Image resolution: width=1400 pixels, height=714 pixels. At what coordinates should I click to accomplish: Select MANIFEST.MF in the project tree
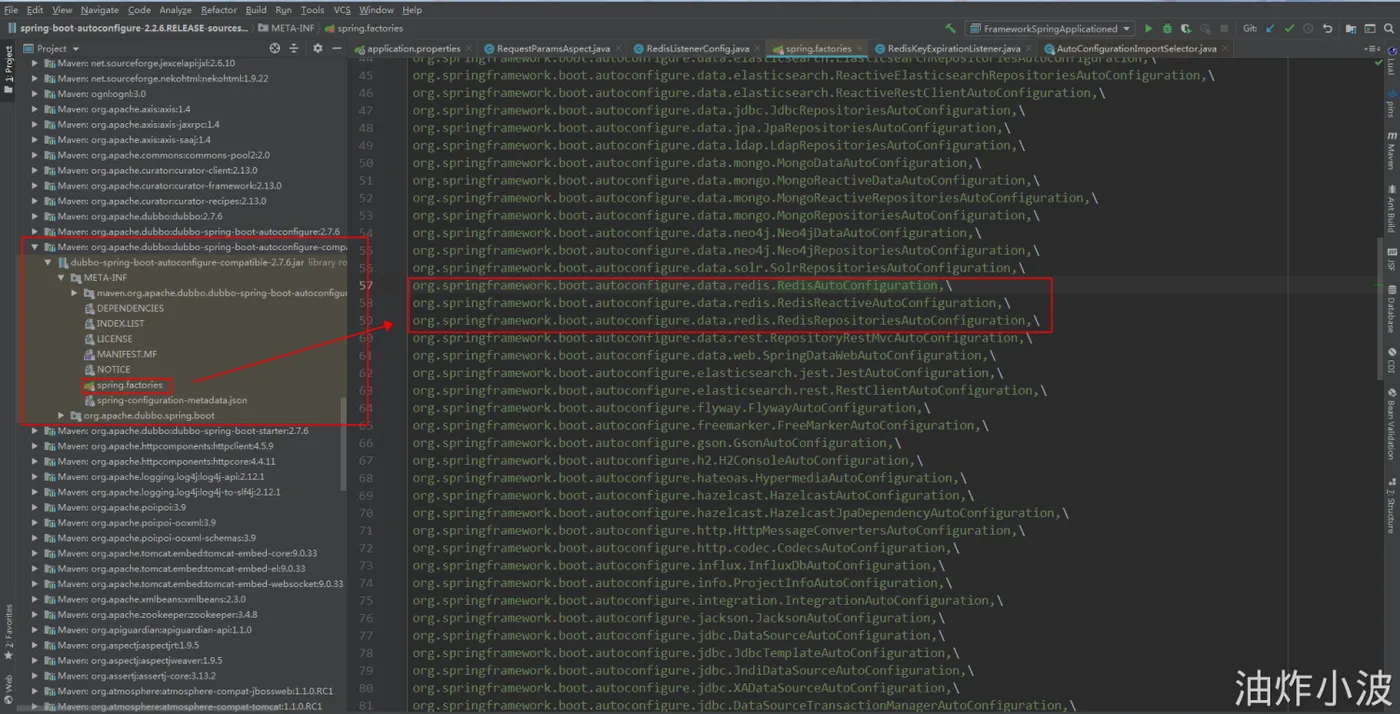pyautogui.click(x=126, y=354)
